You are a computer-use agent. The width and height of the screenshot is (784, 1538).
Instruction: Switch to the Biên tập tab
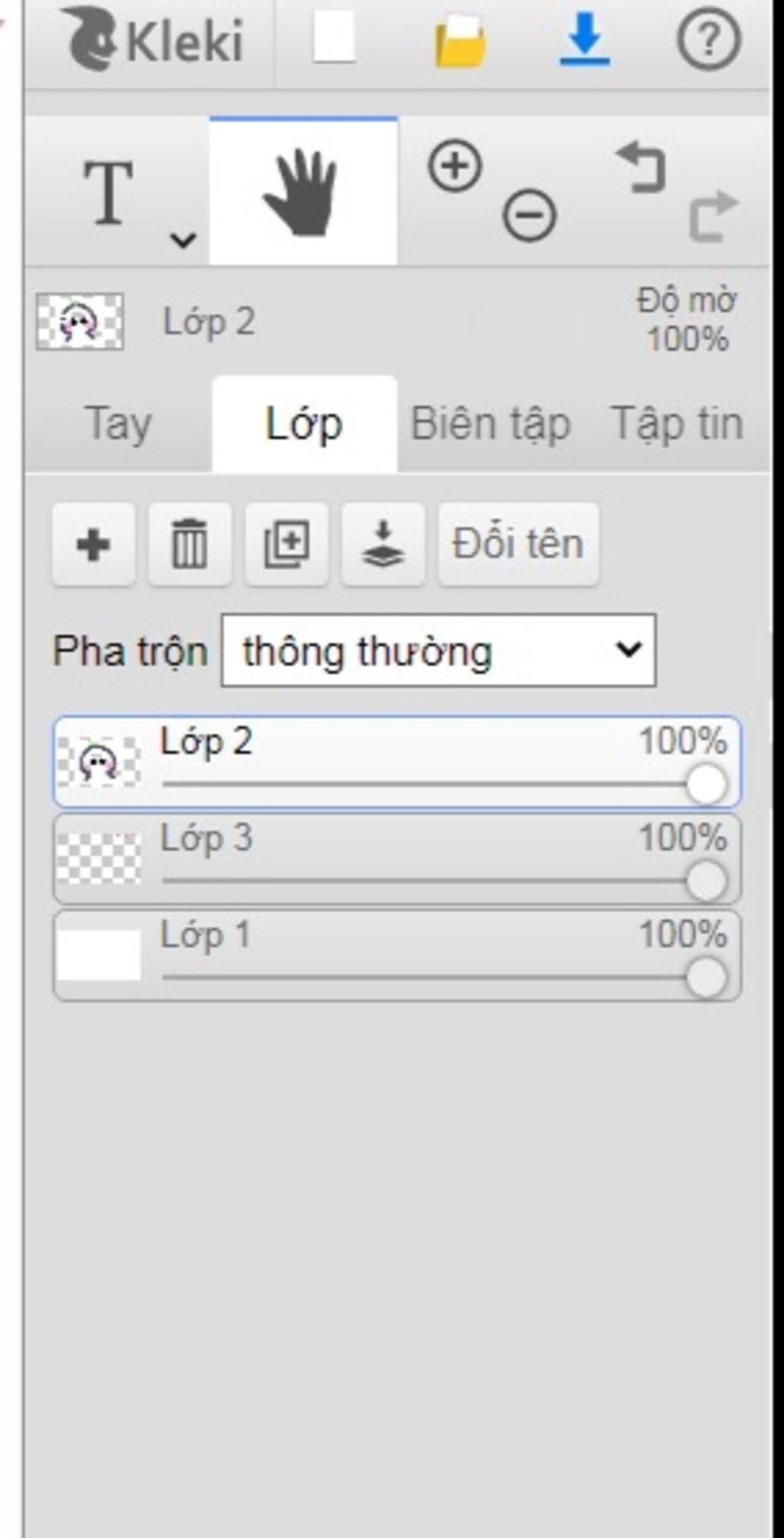(491, 424)
